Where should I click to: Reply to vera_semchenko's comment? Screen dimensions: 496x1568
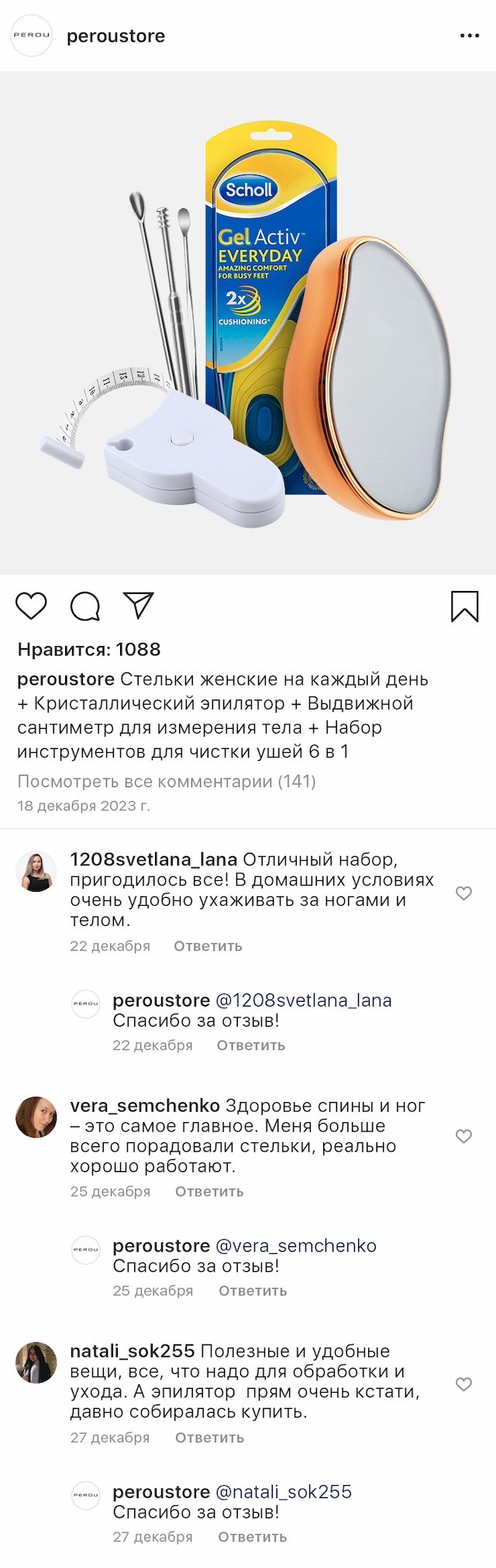(209, 1191)
